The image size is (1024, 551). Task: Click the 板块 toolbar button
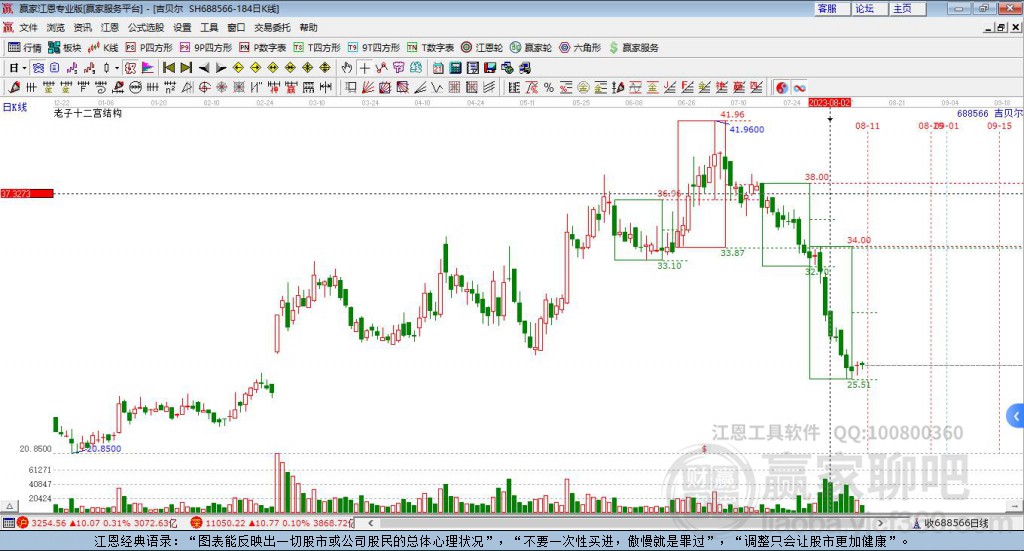pyautogui.click(x=65, y=48)
